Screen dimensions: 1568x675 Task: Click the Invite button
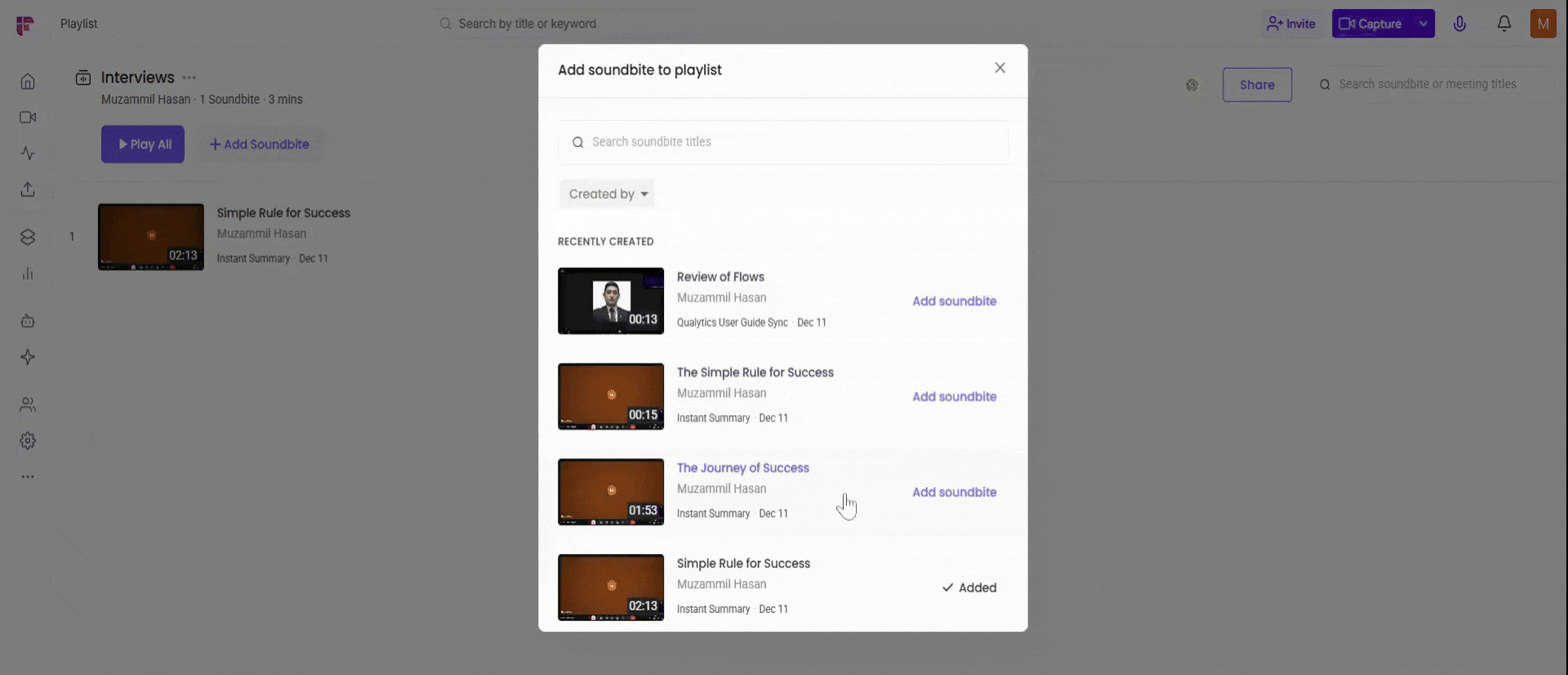tap(1291, 24)
